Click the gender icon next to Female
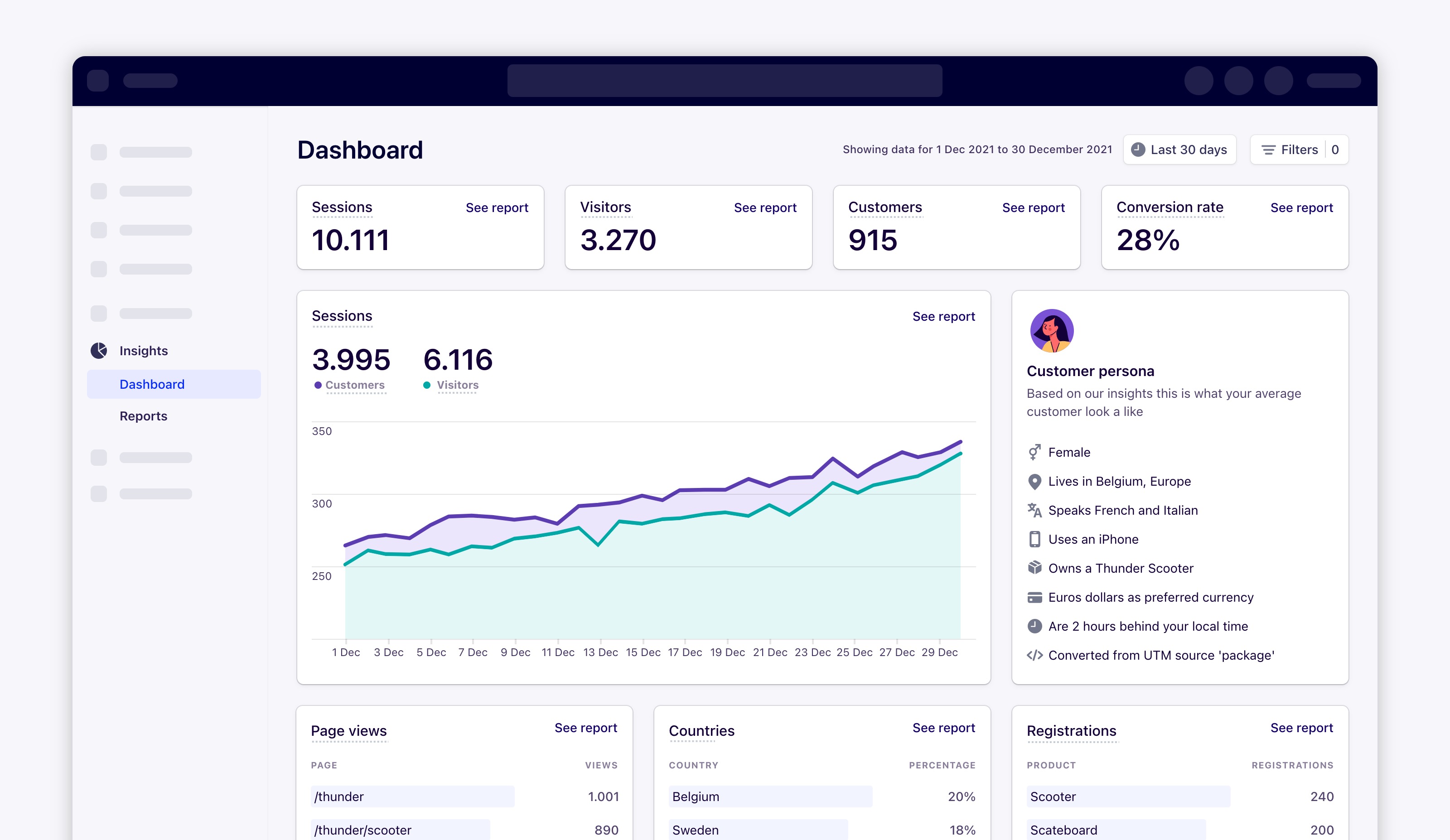 pyautogui.click(x=1034, y=452)
